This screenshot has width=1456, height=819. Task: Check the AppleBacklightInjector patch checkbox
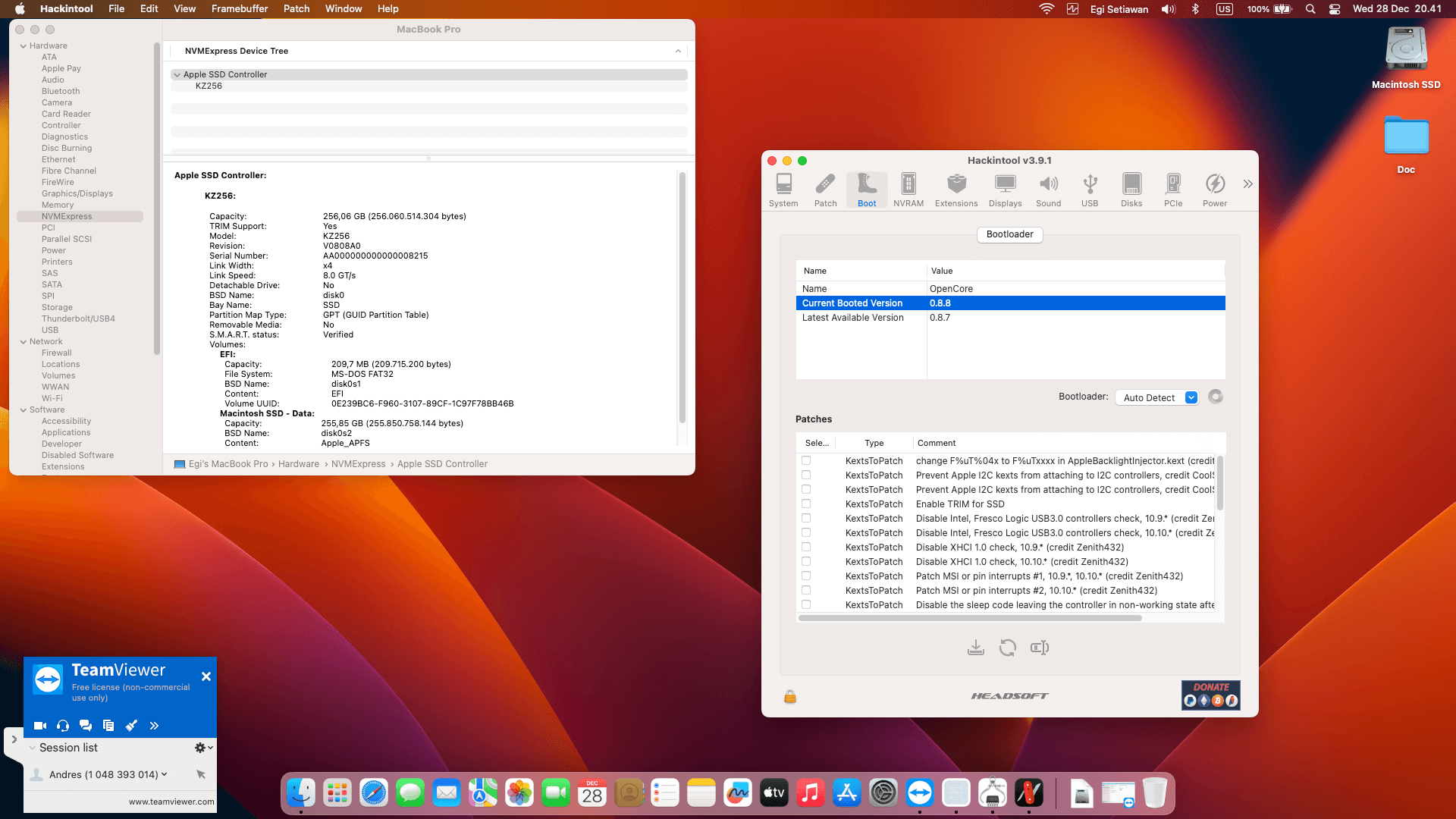(806, 460)
